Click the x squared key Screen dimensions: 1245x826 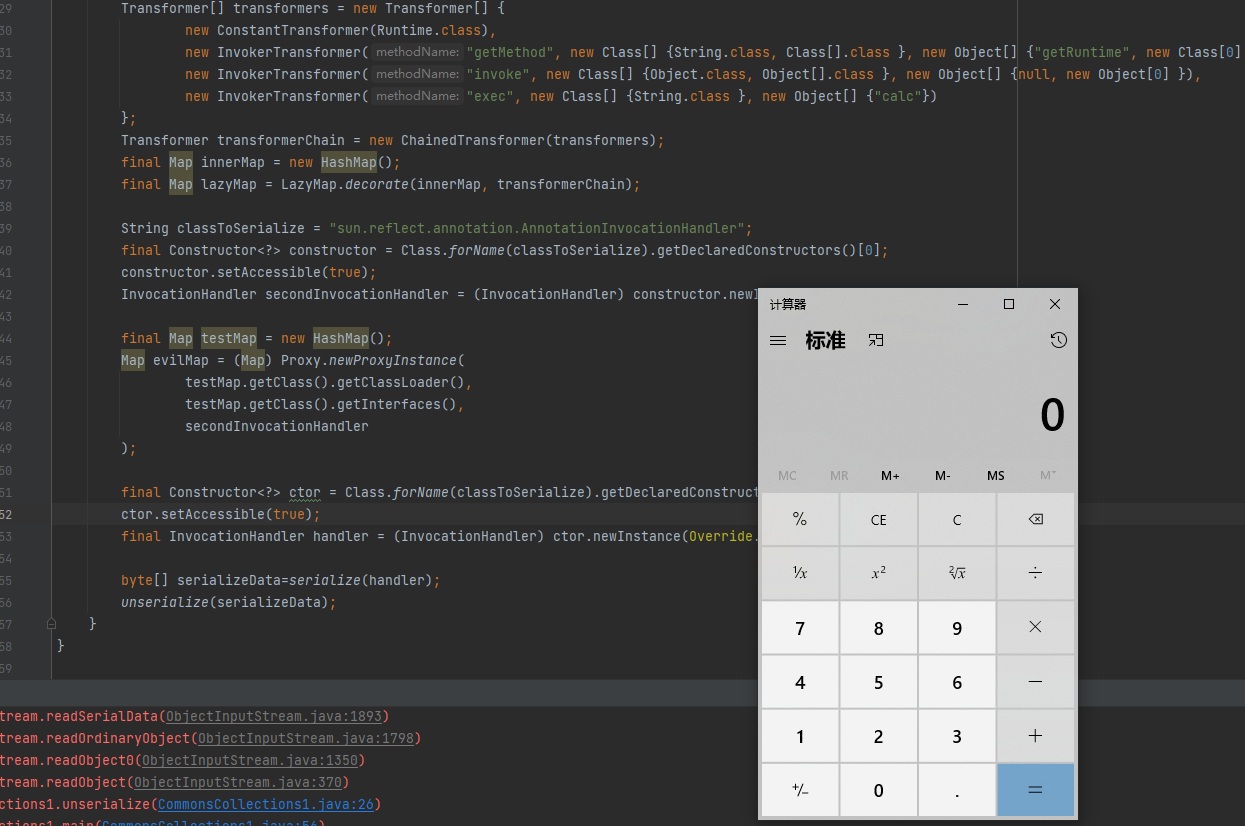click(x=878, y=573)
